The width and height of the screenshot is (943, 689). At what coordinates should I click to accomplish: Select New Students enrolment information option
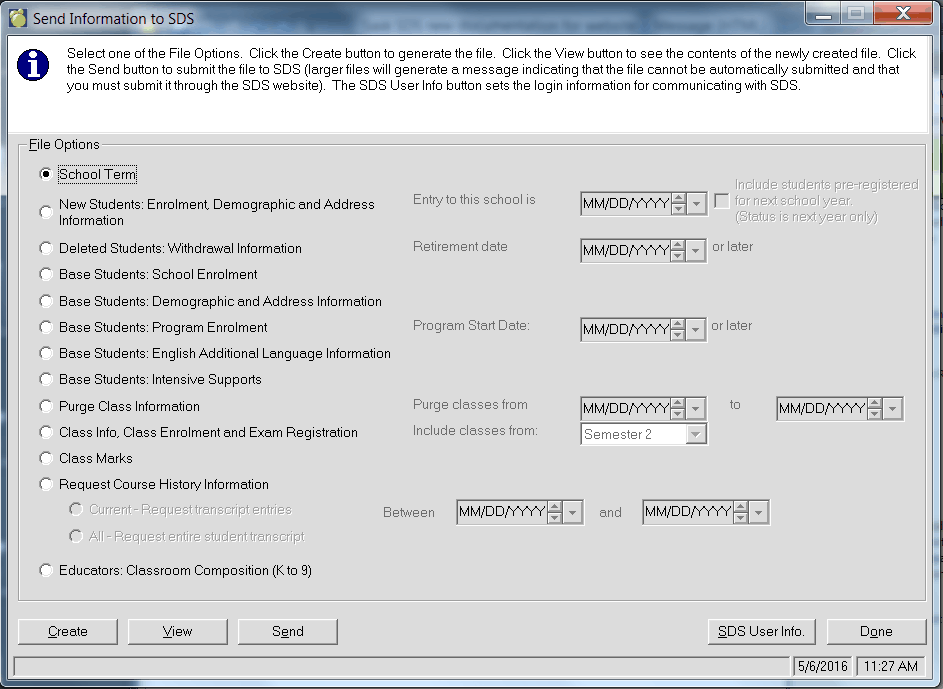pos(45,211)
